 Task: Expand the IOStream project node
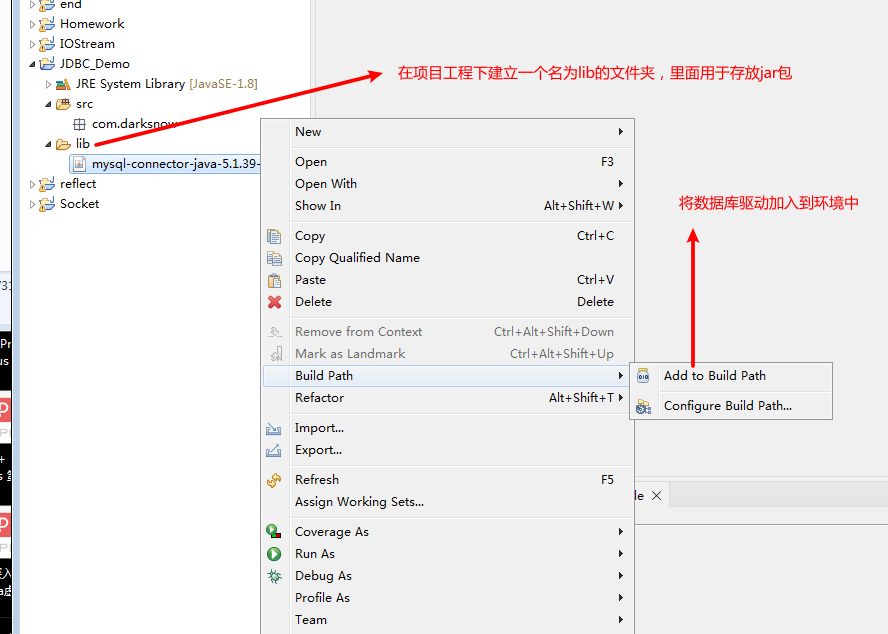point(32,44)
